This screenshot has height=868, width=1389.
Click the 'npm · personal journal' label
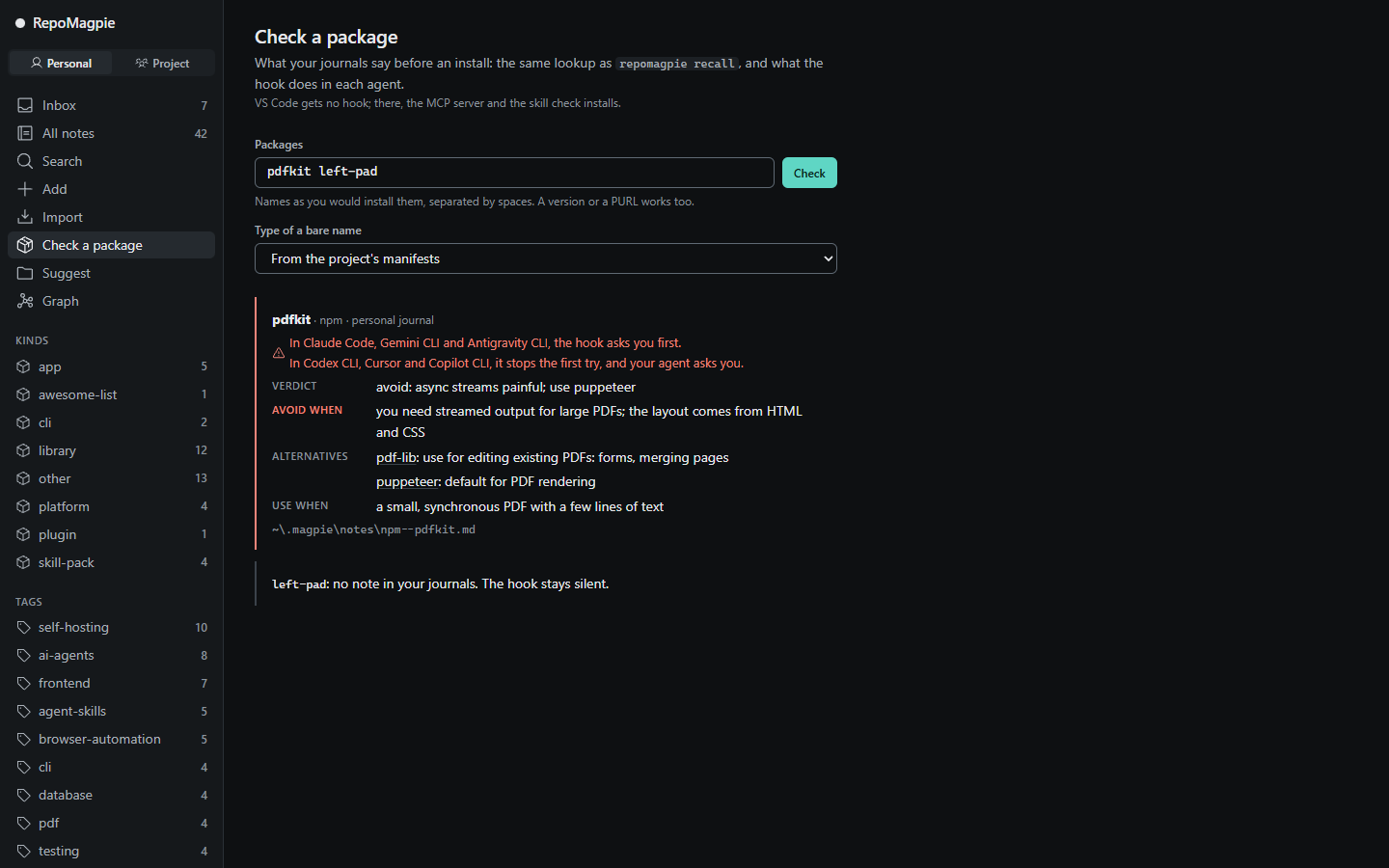coord(377,320)
